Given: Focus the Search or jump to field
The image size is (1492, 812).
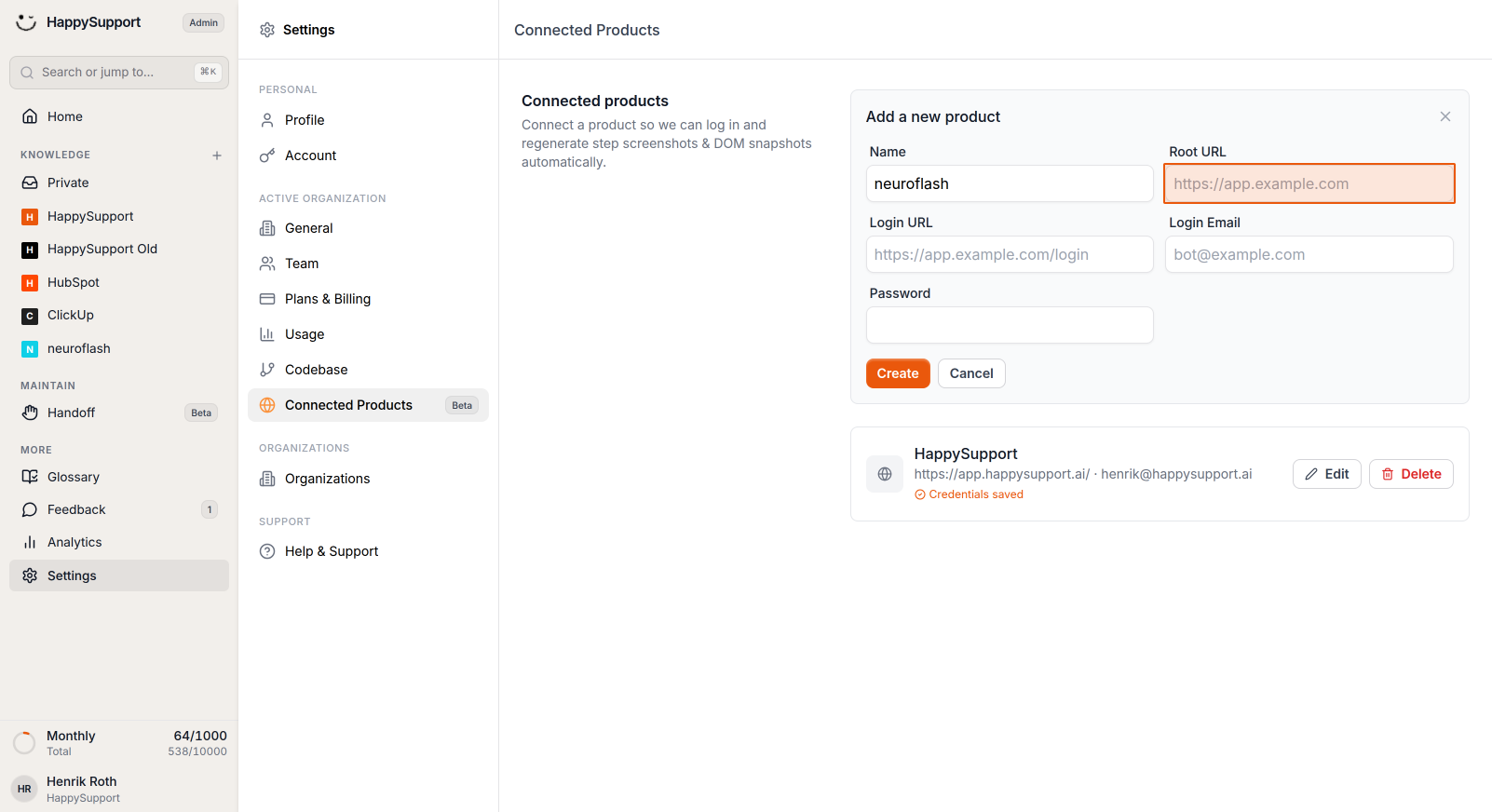Looking at the screenshot, I should coord(119,73).
